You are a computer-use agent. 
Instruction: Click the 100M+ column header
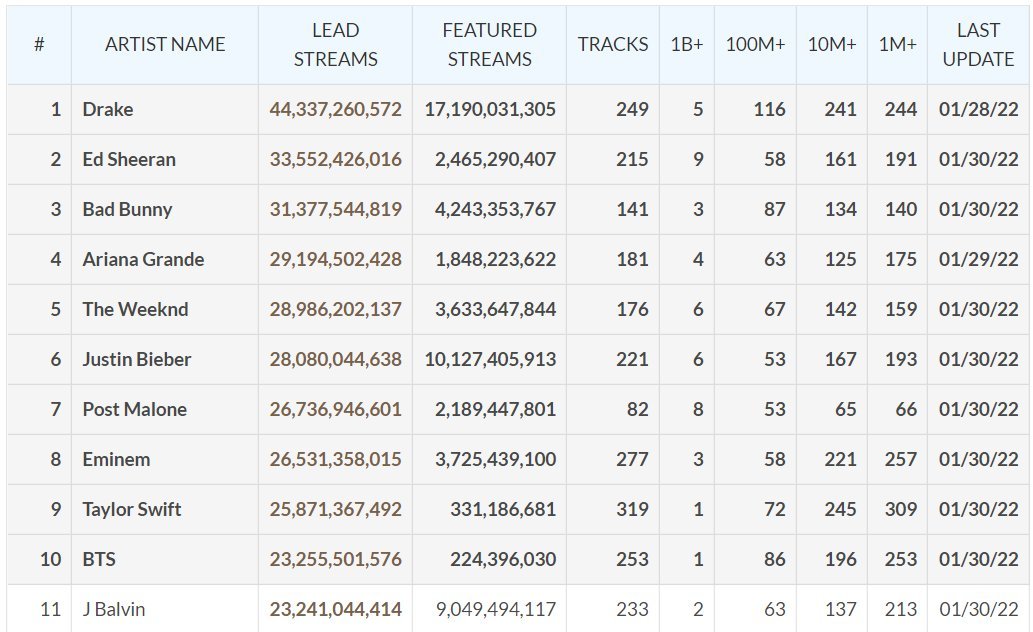755,45
